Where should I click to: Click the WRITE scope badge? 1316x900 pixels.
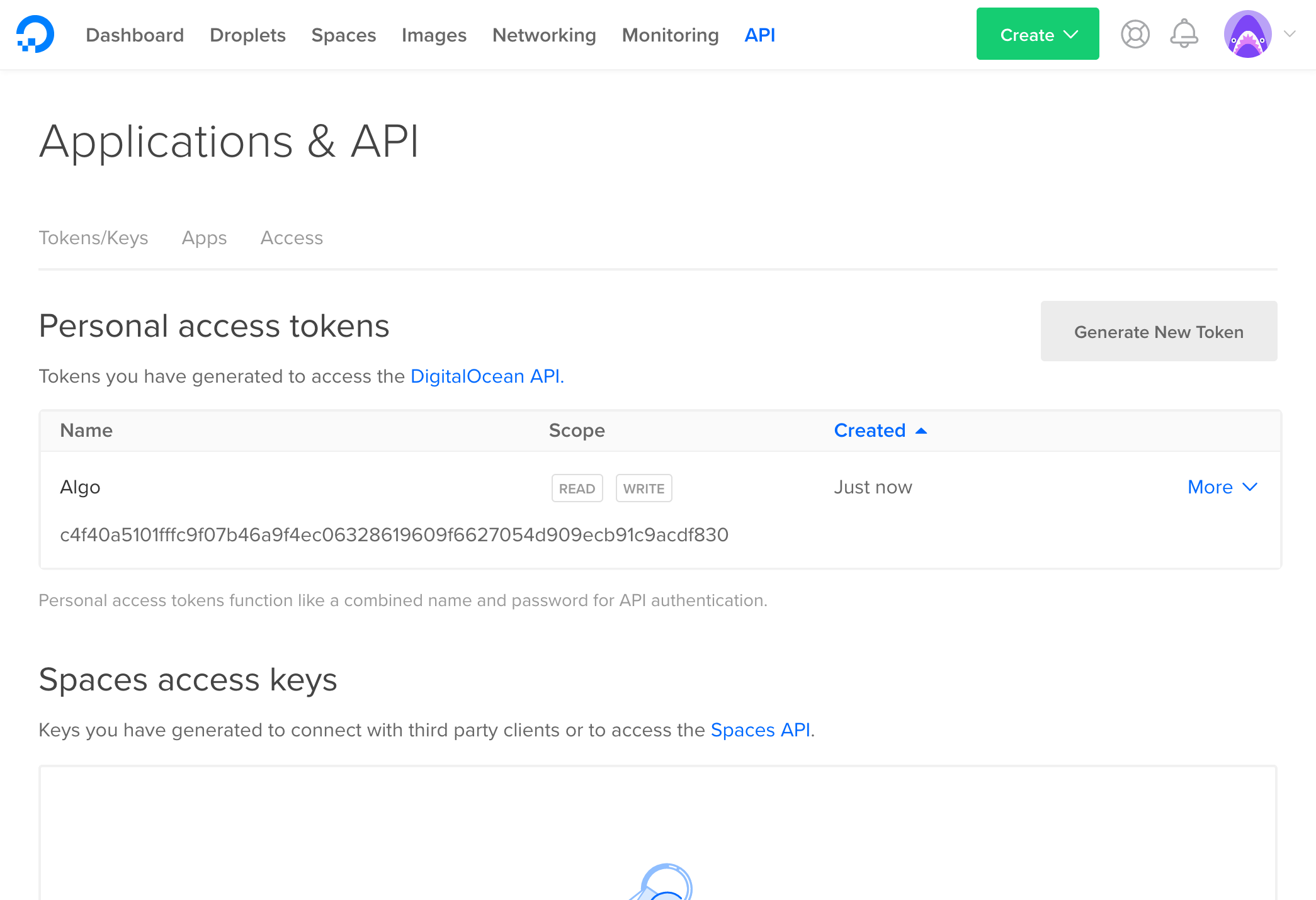644,488
